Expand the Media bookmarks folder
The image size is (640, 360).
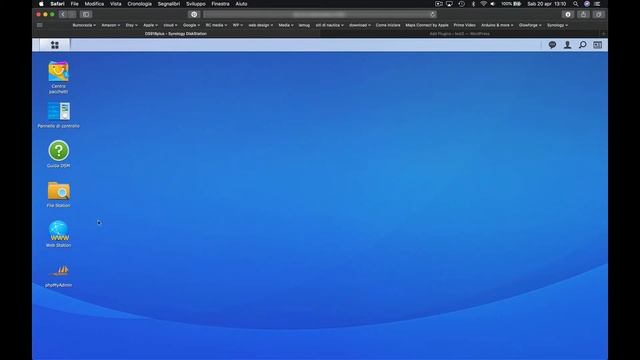click(x=286, y=25)
